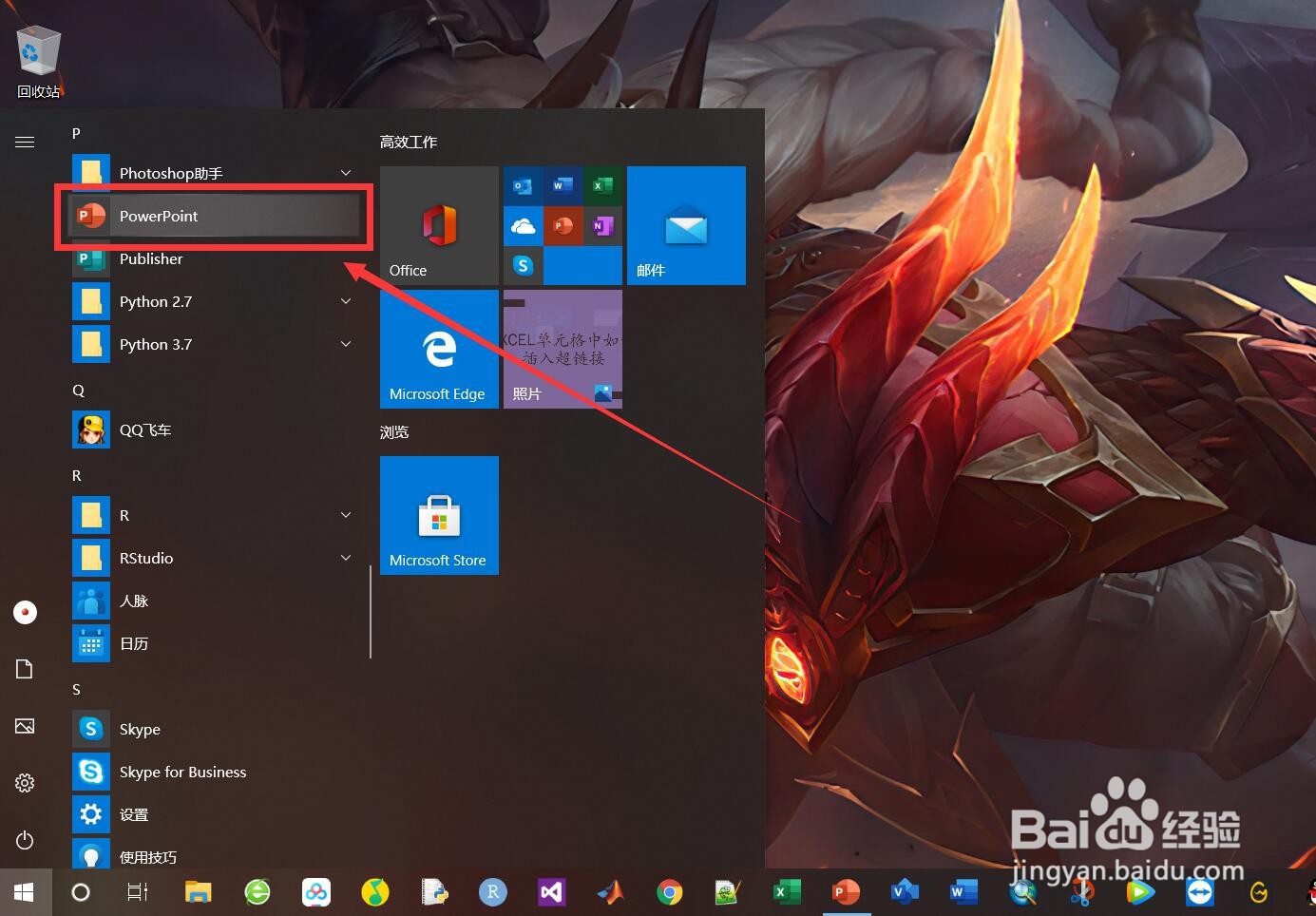Open Python IDLE icon on taskbar
This screenshot has width=1316, height=916.
pos(434,892)
